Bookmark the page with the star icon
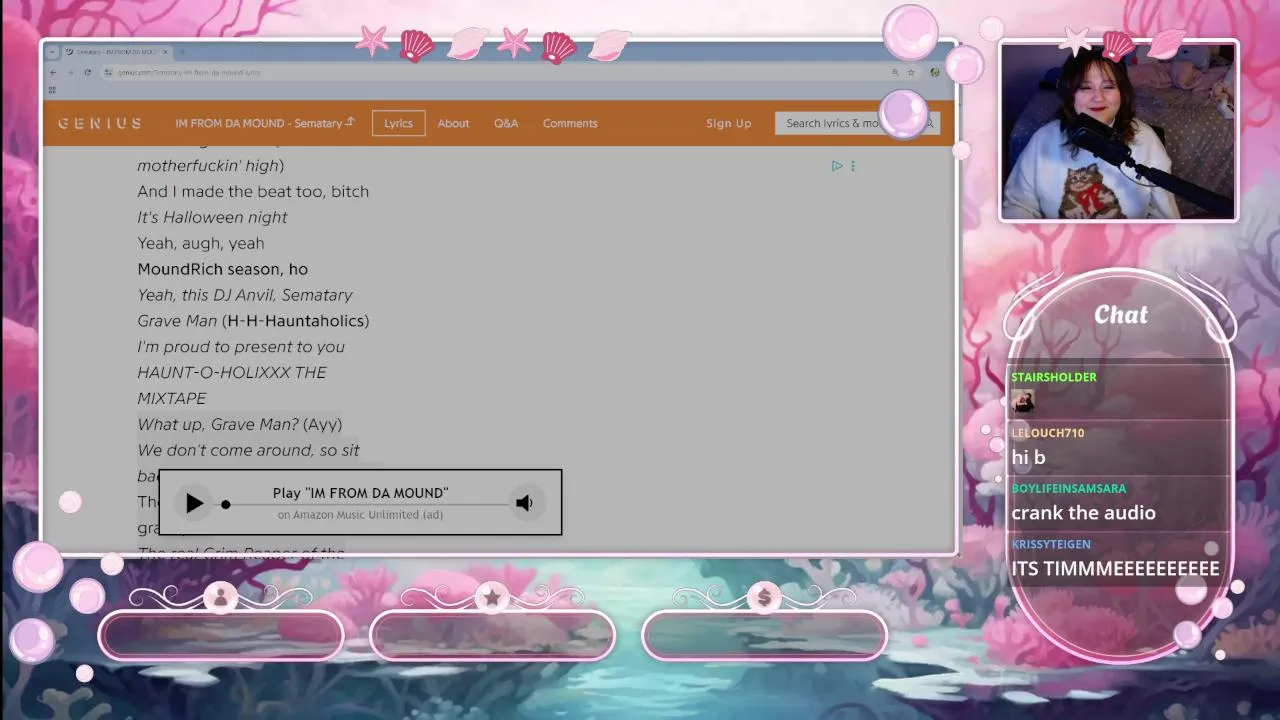1280x720 pixels. click(x=910, y=72)
